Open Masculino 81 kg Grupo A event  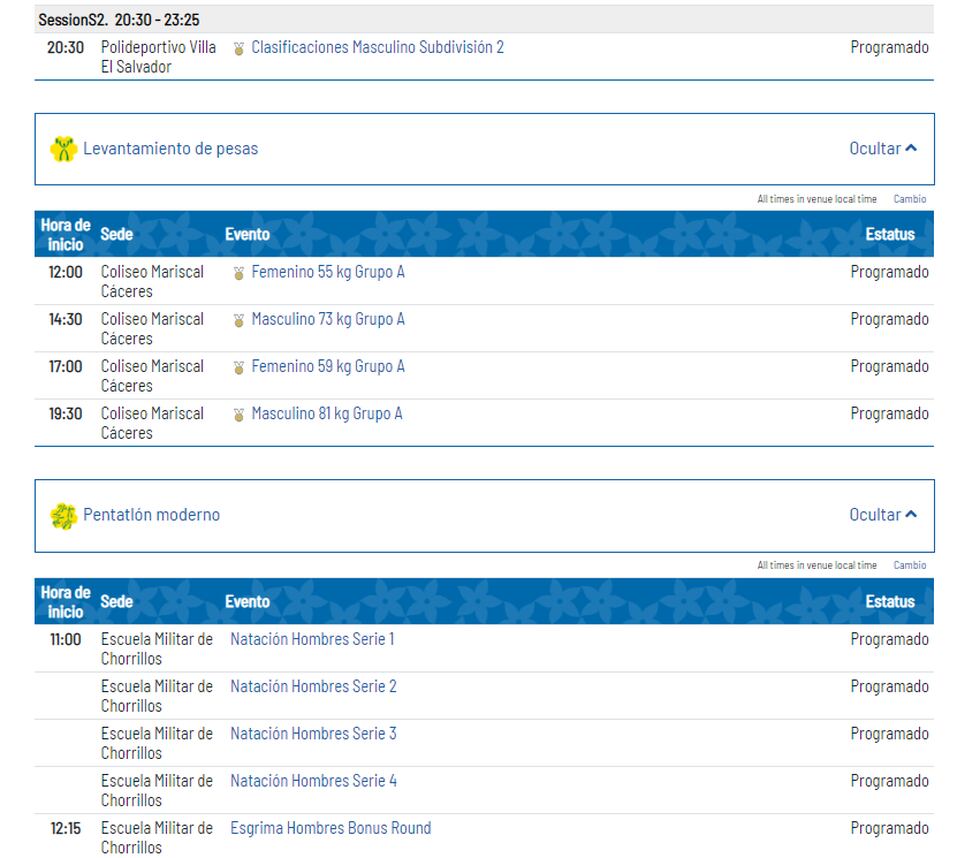point(327,414)
